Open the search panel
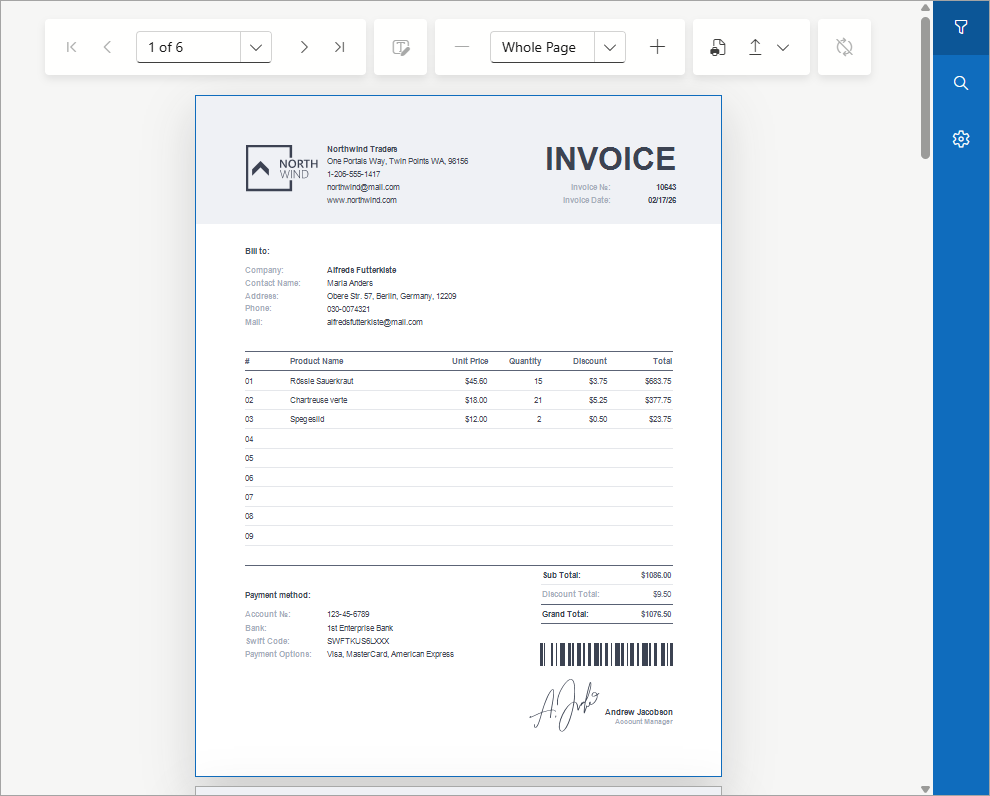This screenshot has width=990, height=796. (961, 83)
